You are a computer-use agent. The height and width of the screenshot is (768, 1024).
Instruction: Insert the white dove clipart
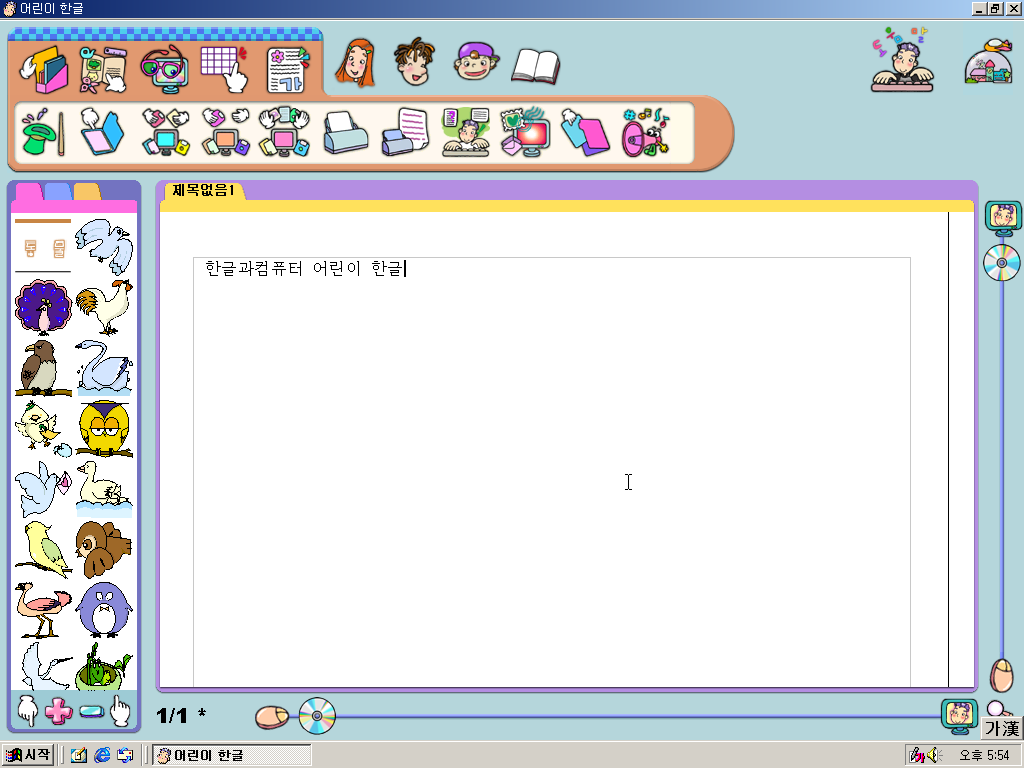pos(104,246)
